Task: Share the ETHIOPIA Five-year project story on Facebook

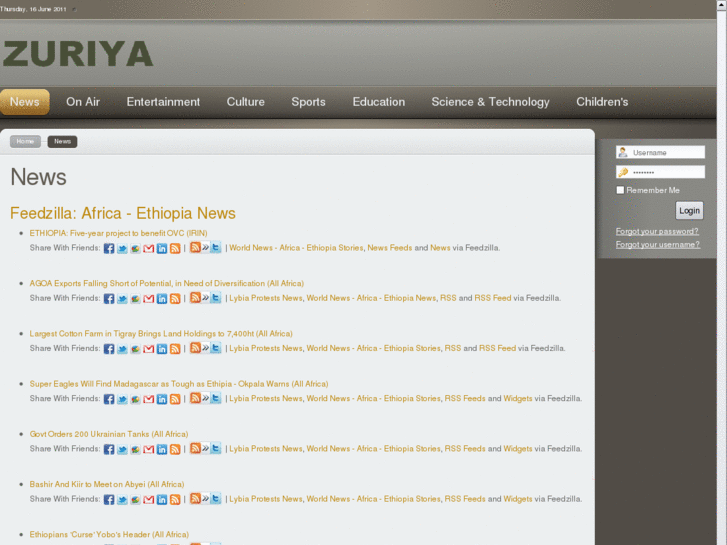Action: [x=109, y=248]
